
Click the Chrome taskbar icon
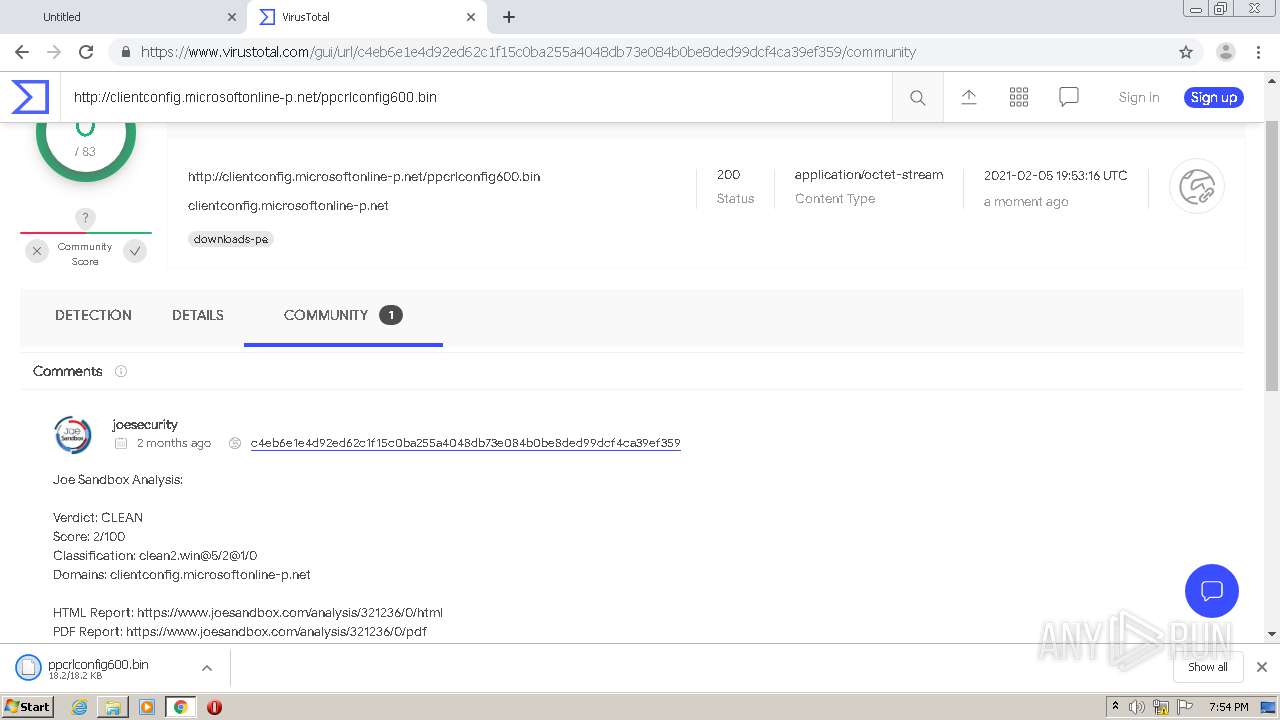pyautogui.click(x=181, y=707)
